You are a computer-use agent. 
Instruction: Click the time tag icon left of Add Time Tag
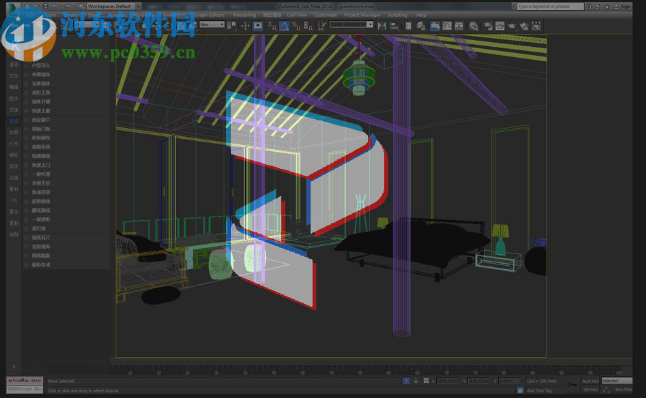coord(520,390)
